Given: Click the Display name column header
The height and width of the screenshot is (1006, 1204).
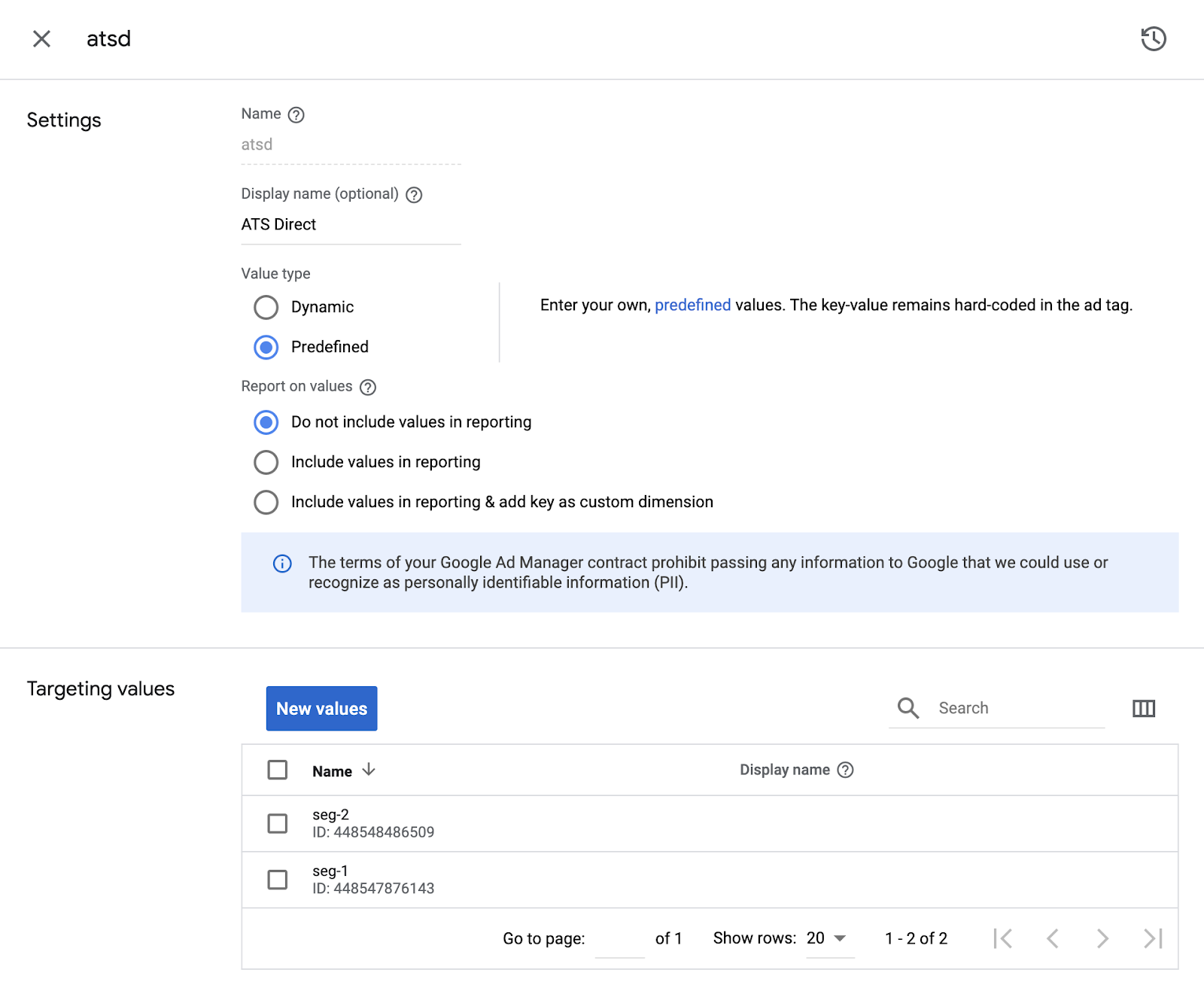Looking at the screenshot, I should 784,770.
